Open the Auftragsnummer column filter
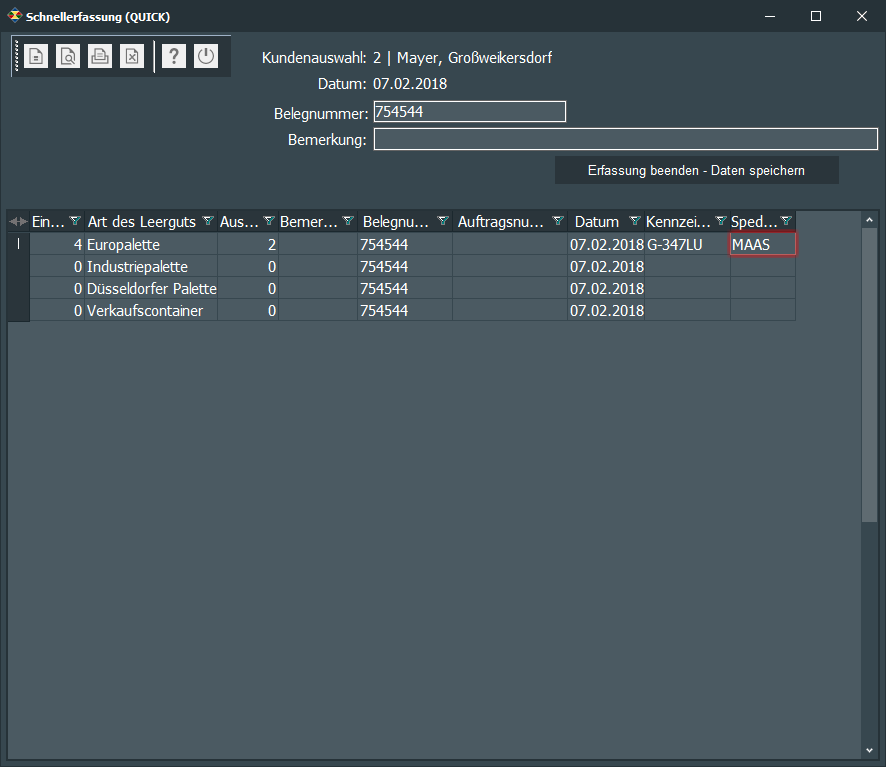Image resolution: width=886 pixels, height=767 pixels. [x=558, y=221]
